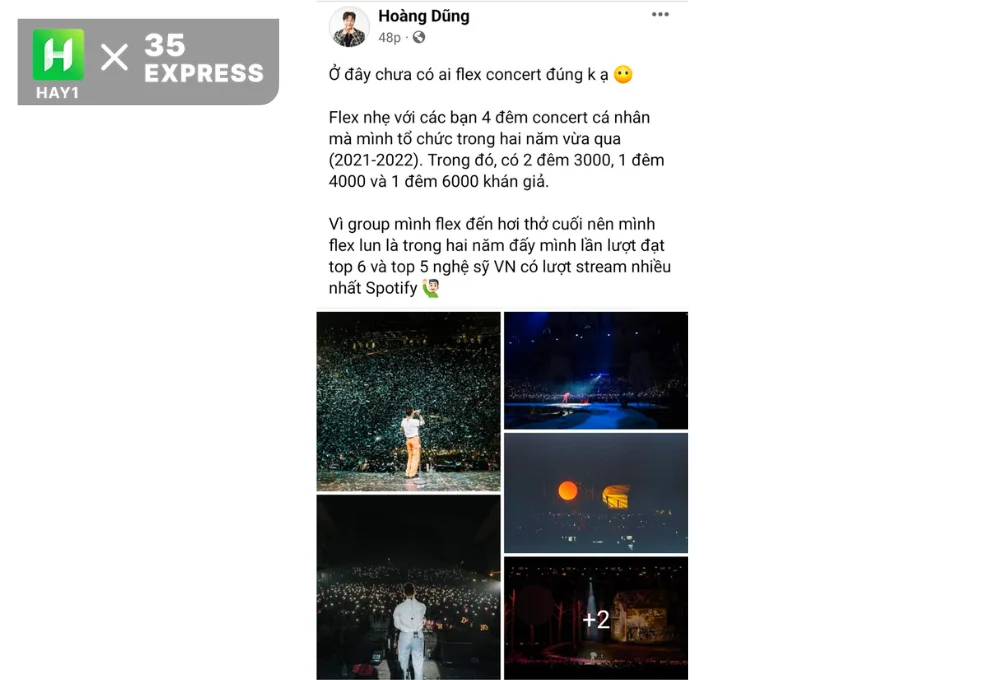Image resolution: width=1000 pixels, height=680 pixels.
Task: Expand the +2 more photos thumbnail
Action: (596, 618)
